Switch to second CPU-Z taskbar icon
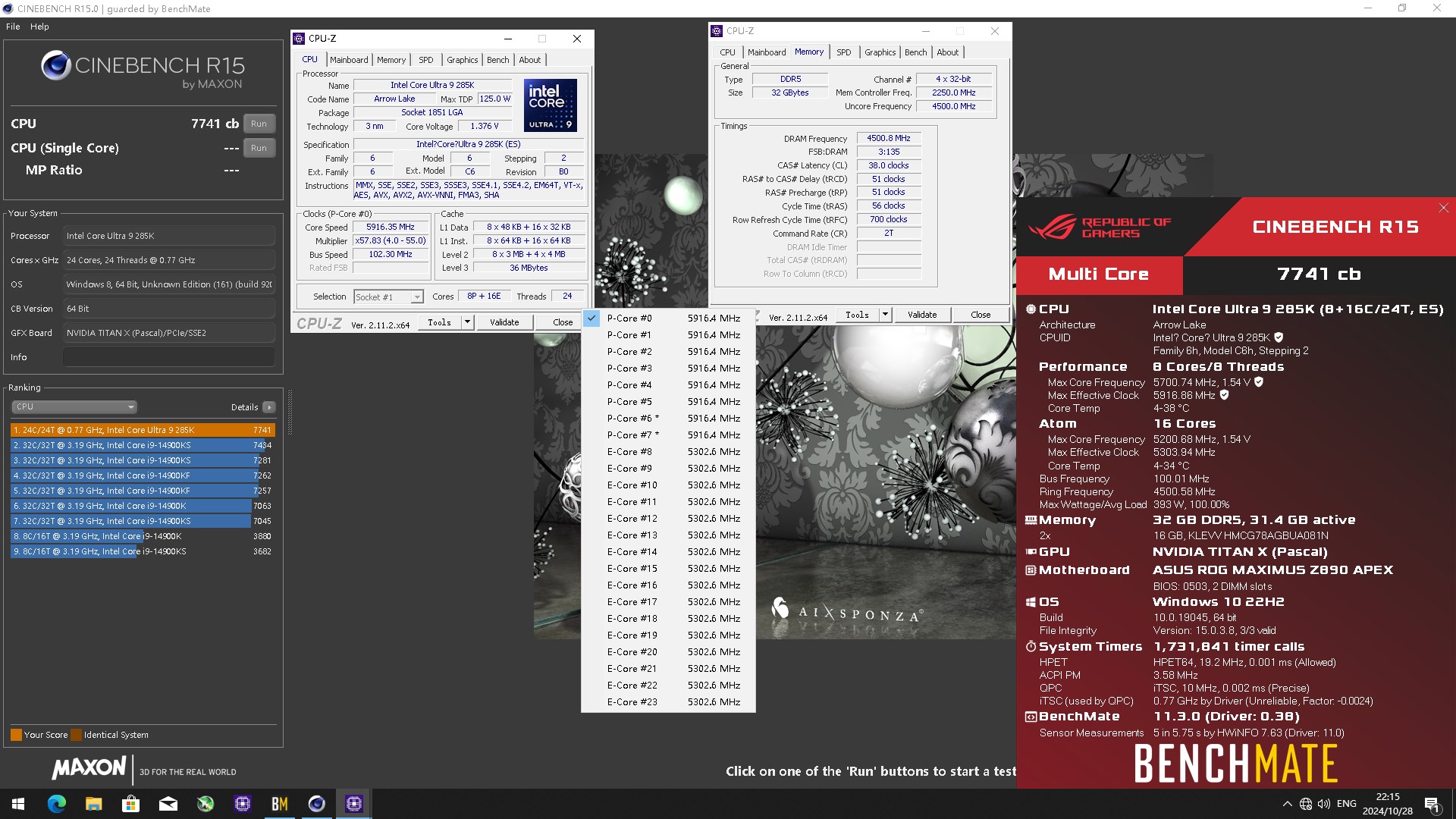This screenshot has width=1456, height=819. (x=354, y=804)
